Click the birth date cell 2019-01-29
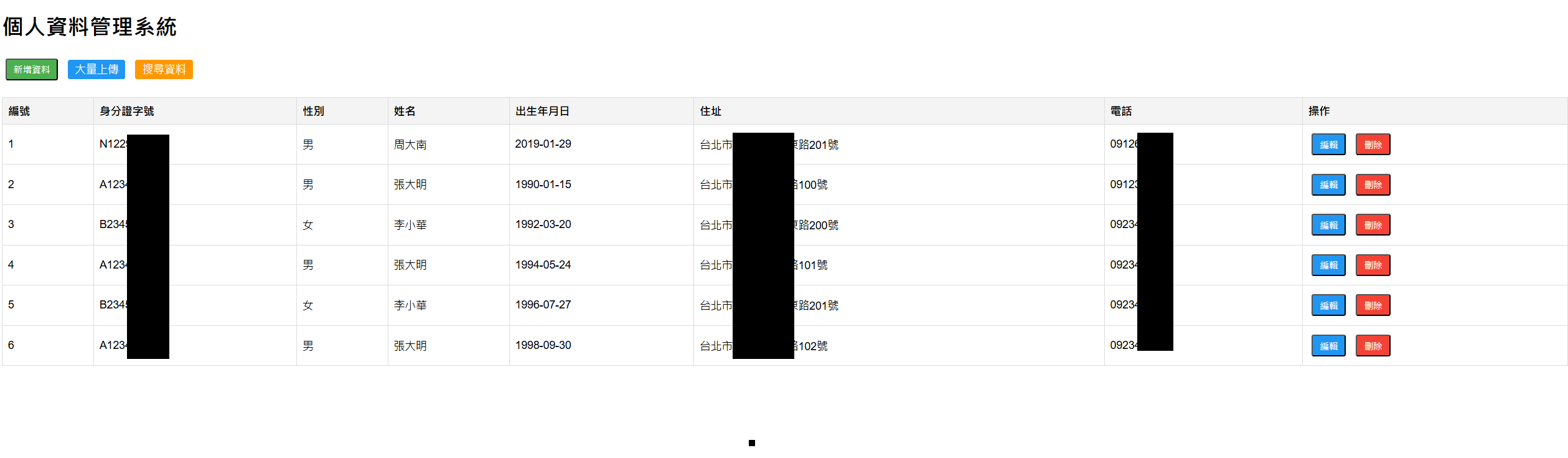The width and height of the screenshot is (1568, 458). 543,144
